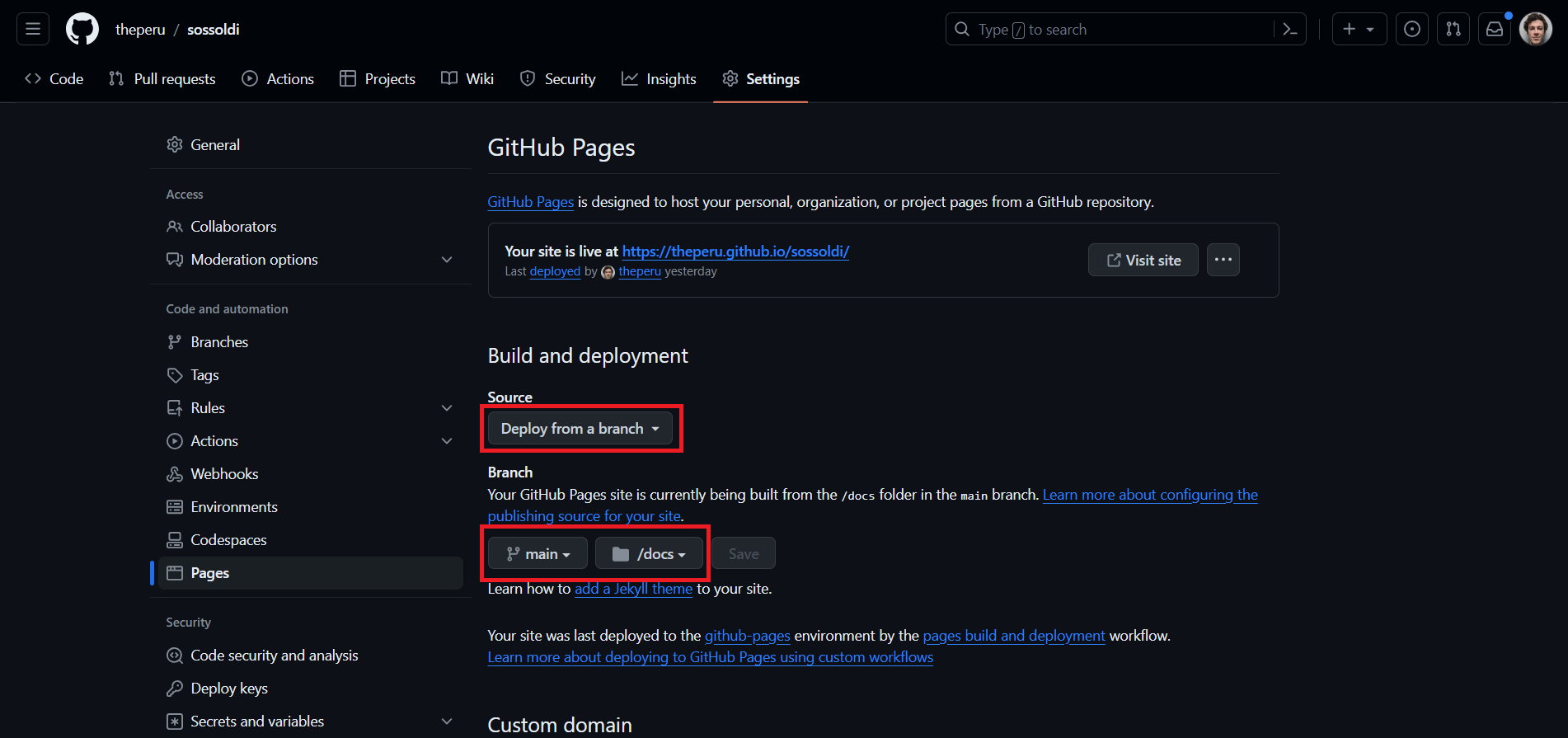Image resolution: width=1568 pixels, height=738 pixels.
Task: Switch to the Projects tab
Action: click(x=378, y=78)
